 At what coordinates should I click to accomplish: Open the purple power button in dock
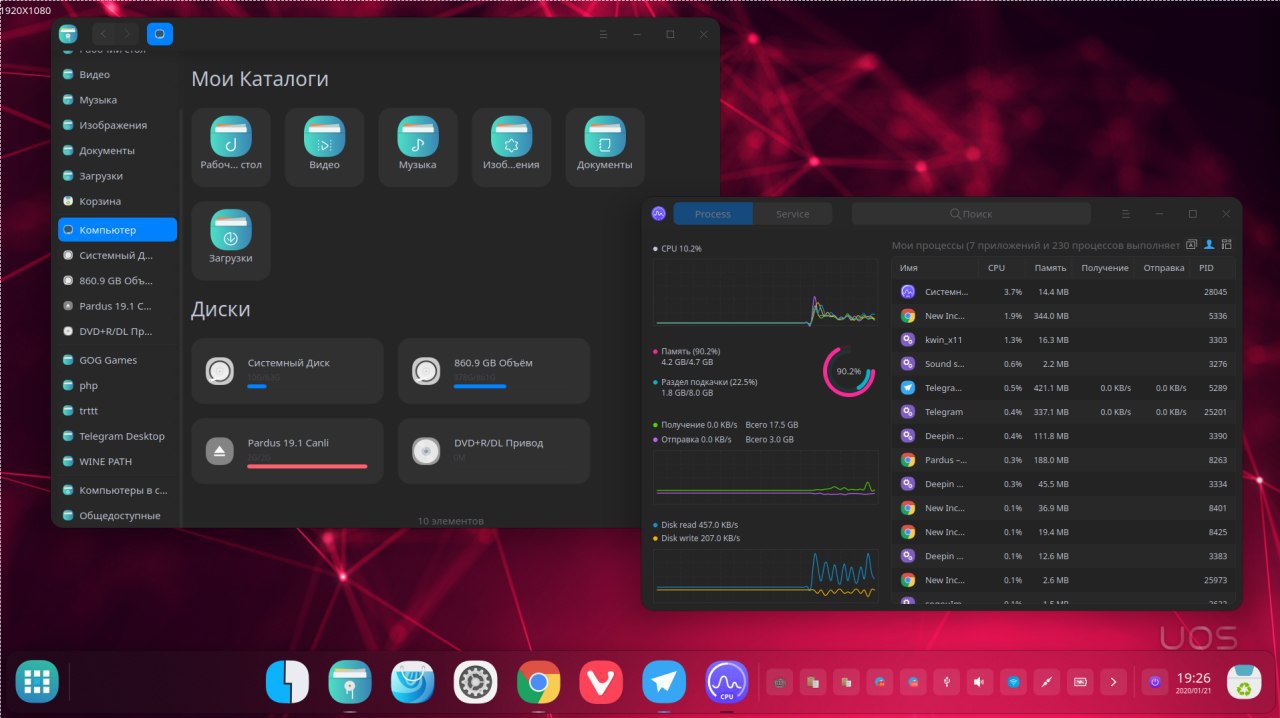(x=1155, y=682)
